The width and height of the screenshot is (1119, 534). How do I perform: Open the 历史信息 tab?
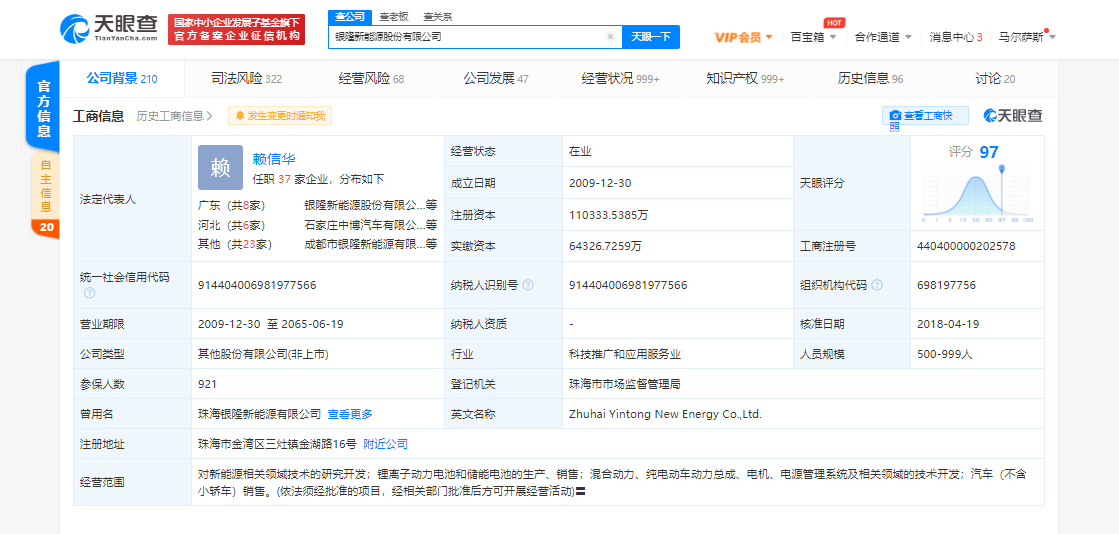(870, 79)
